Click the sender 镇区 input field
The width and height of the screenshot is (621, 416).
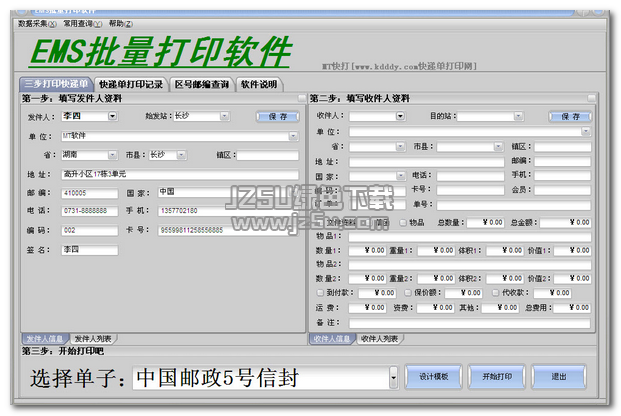pyautogui.click(x=268, y=155)
